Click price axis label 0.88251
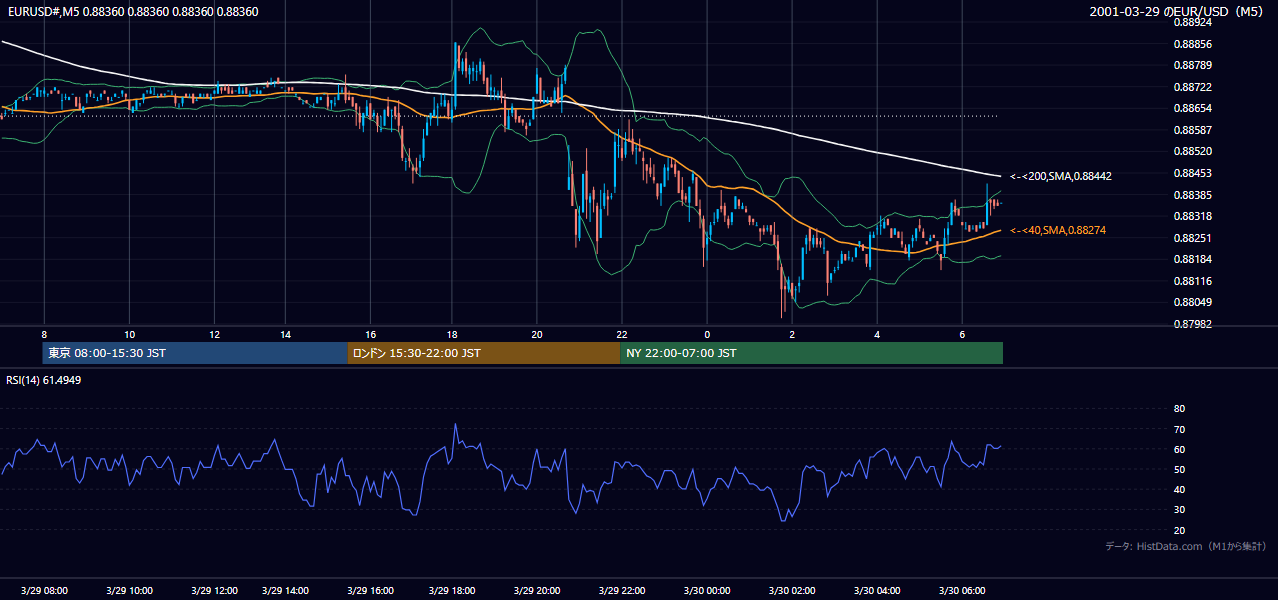 coord(1193,238)
